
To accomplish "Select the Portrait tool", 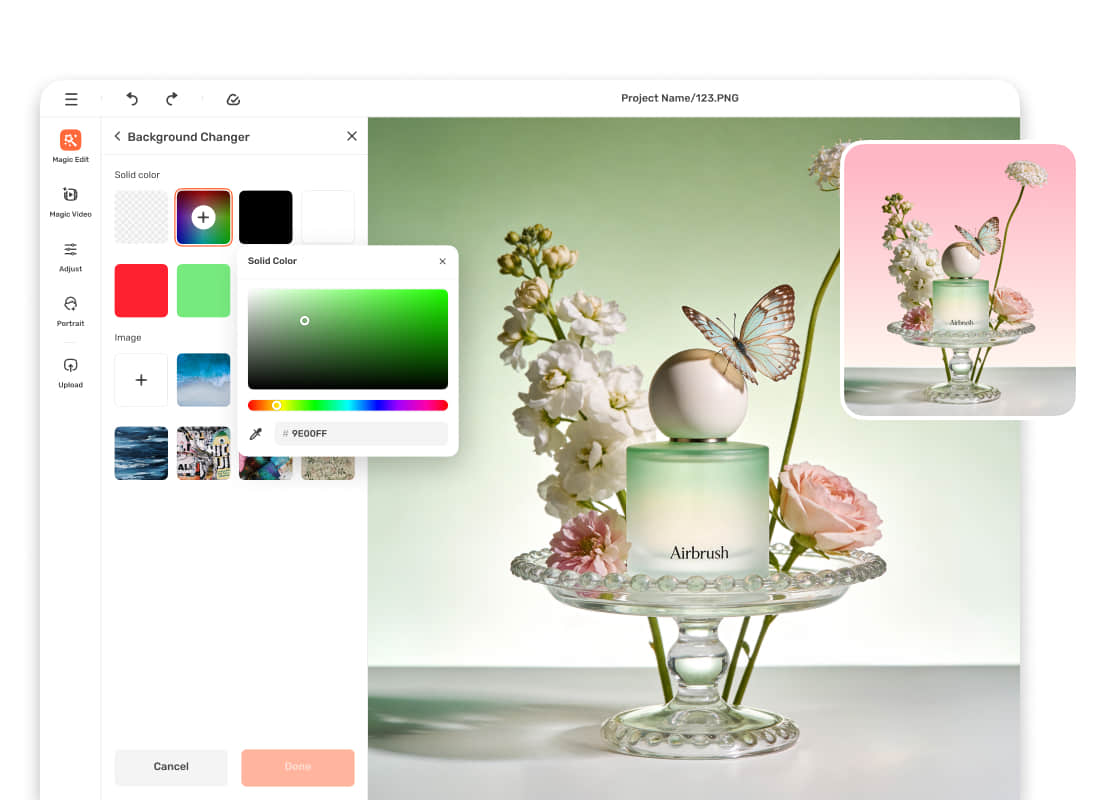I will tap(70, 310).
